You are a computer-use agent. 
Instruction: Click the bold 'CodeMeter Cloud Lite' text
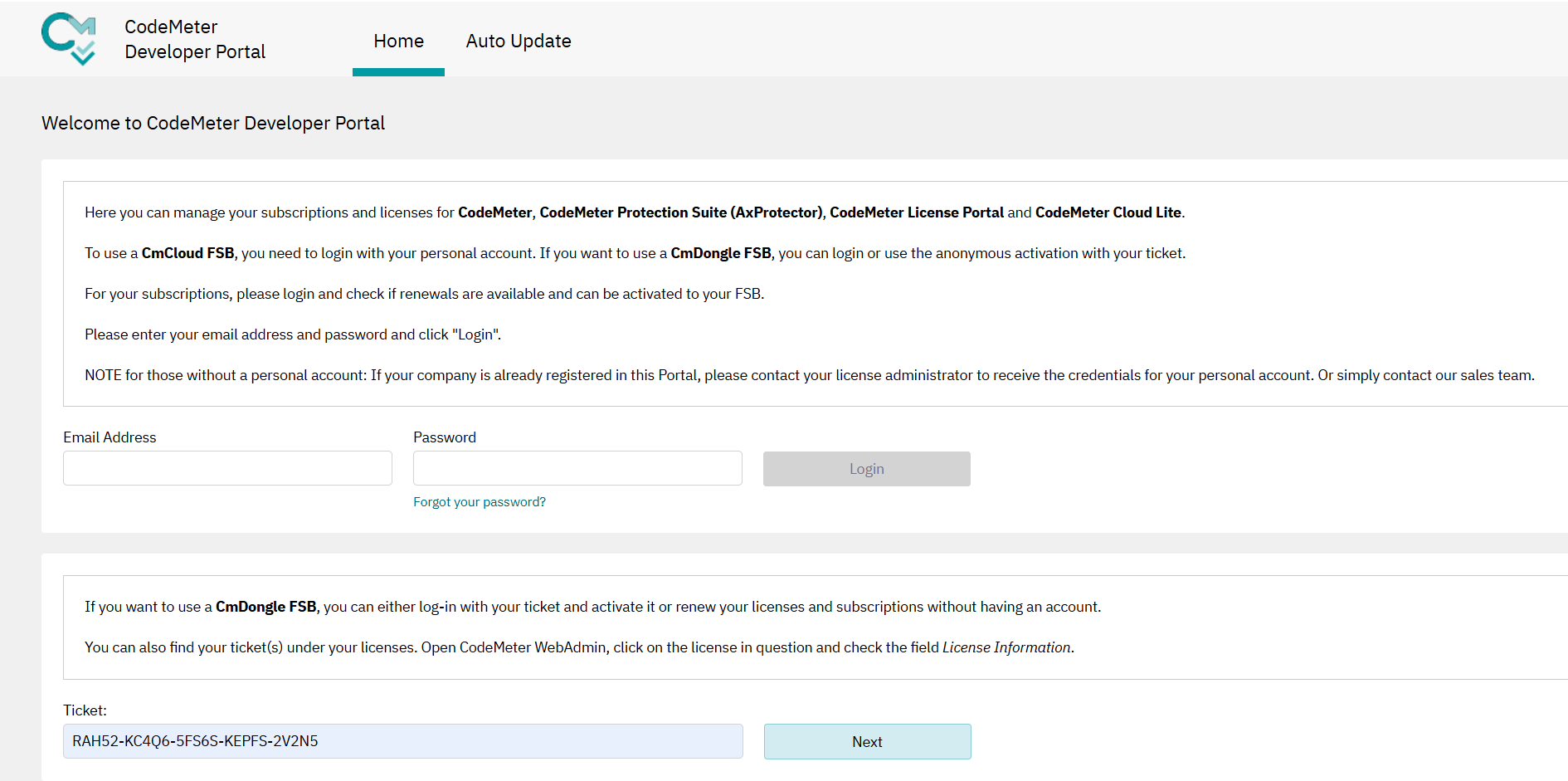1108,212
